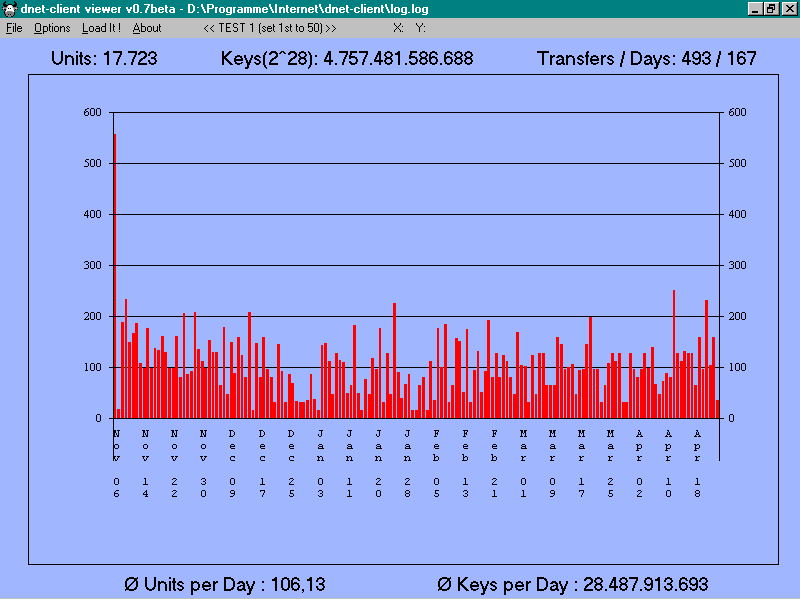
Task: Click the Units: 17.723 readout
Action: pos(104,58)
